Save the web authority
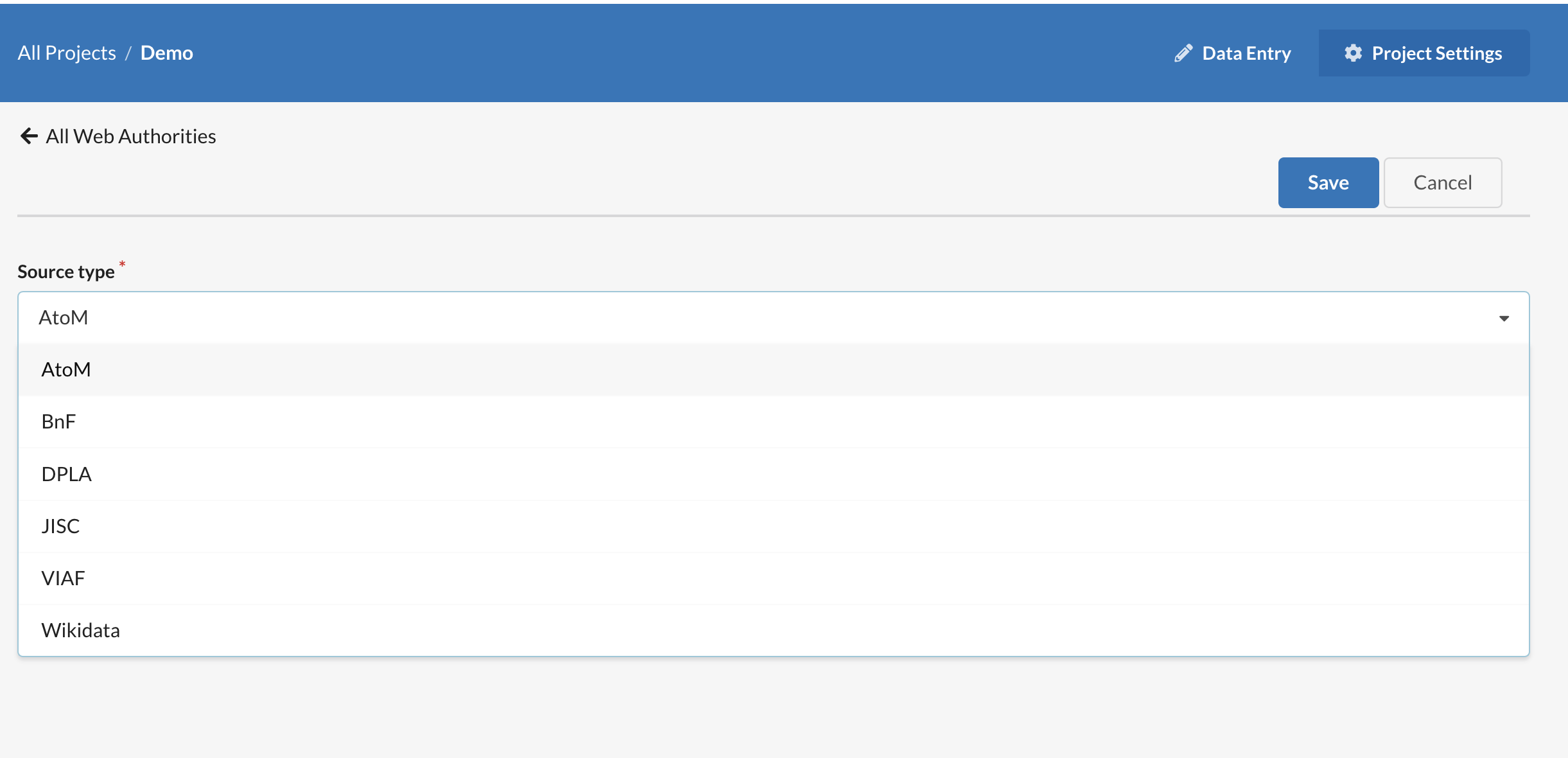The width and height of the screenshot is (1568, 758). [x=1328, y=182]
